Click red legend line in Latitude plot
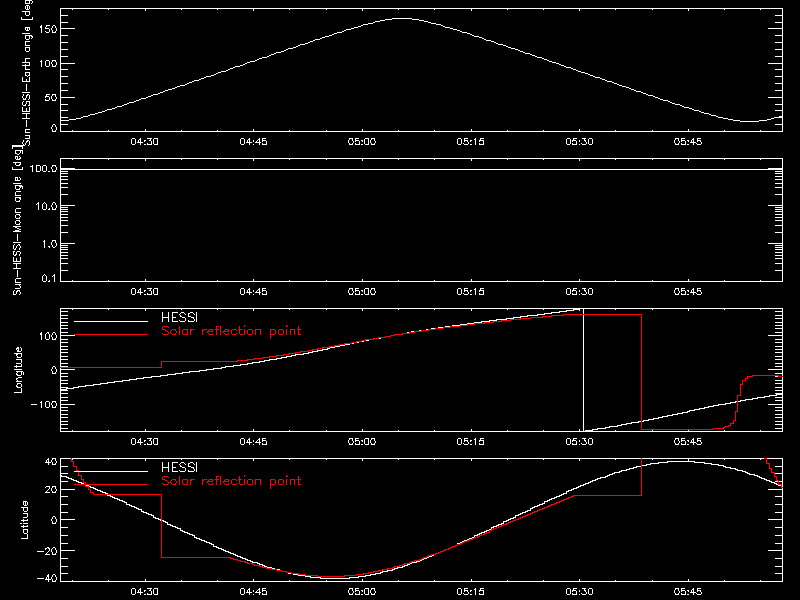Viewport: 800px width, 600px height. (111, 485)
